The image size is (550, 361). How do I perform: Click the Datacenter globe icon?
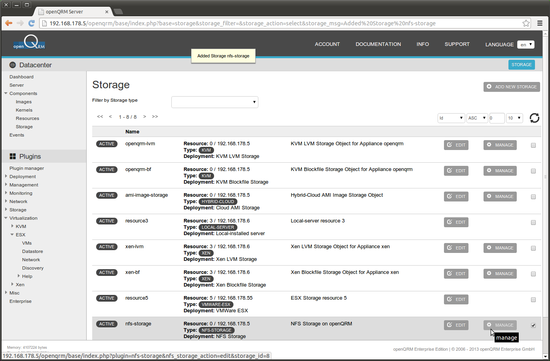[x=13, y=65]
